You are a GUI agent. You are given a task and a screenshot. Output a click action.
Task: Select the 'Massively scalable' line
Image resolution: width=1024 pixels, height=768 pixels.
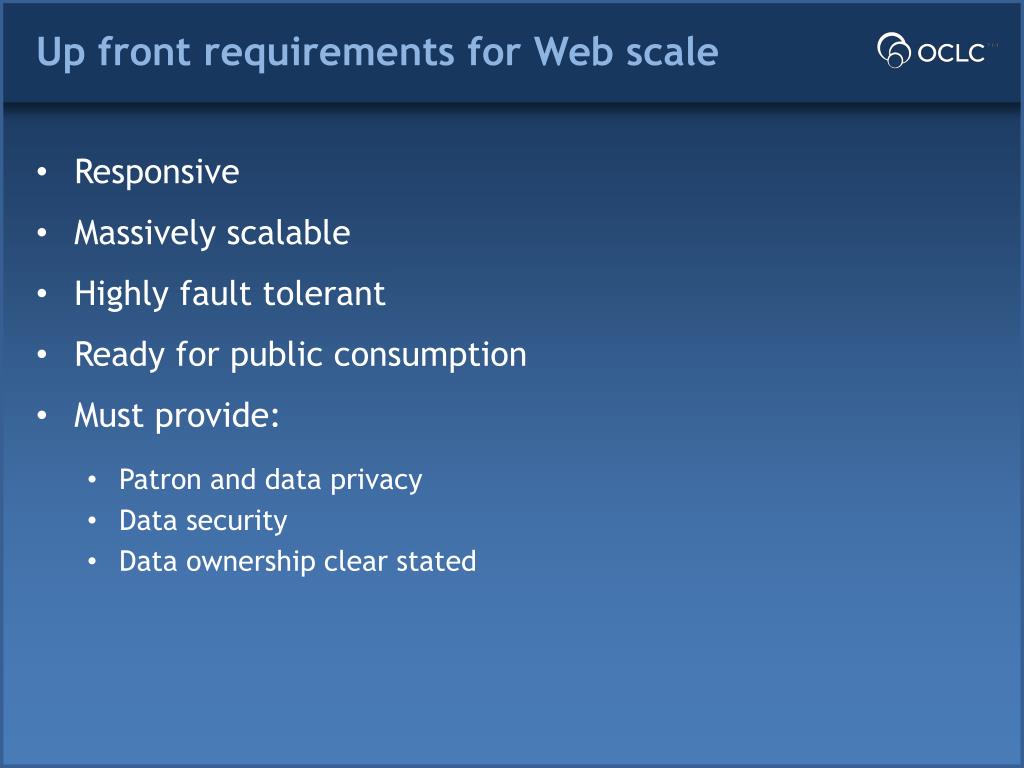click(x=212, y=233)
